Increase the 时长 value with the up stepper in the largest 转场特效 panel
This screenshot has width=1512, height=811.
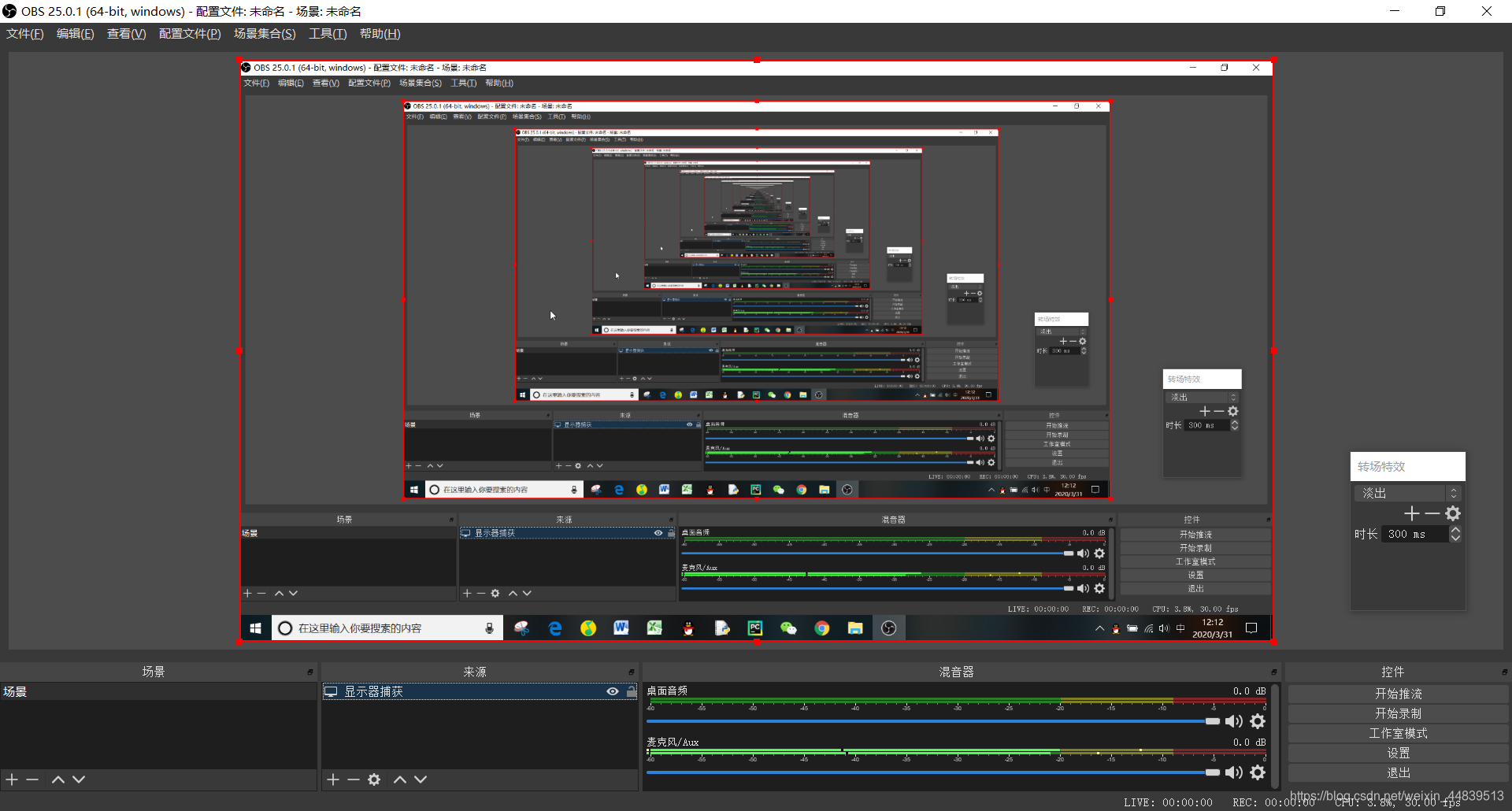coord(1455,530)
